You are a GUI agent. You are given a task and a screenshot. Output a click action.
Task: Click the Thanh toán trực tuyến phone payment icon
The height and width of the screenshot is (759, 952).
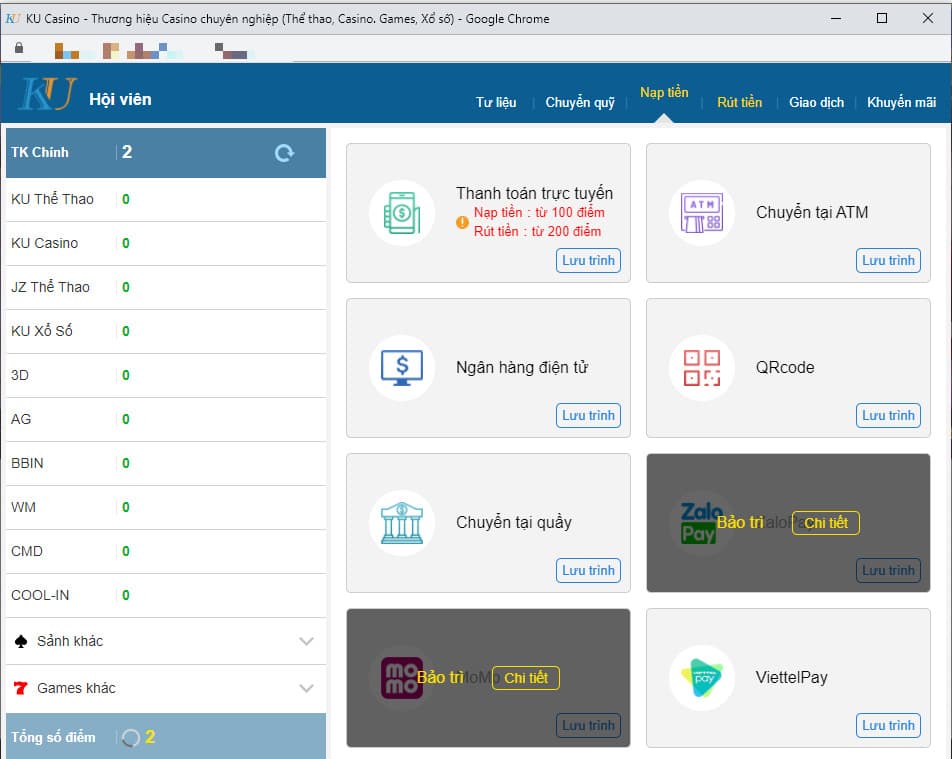coord(401,213)
